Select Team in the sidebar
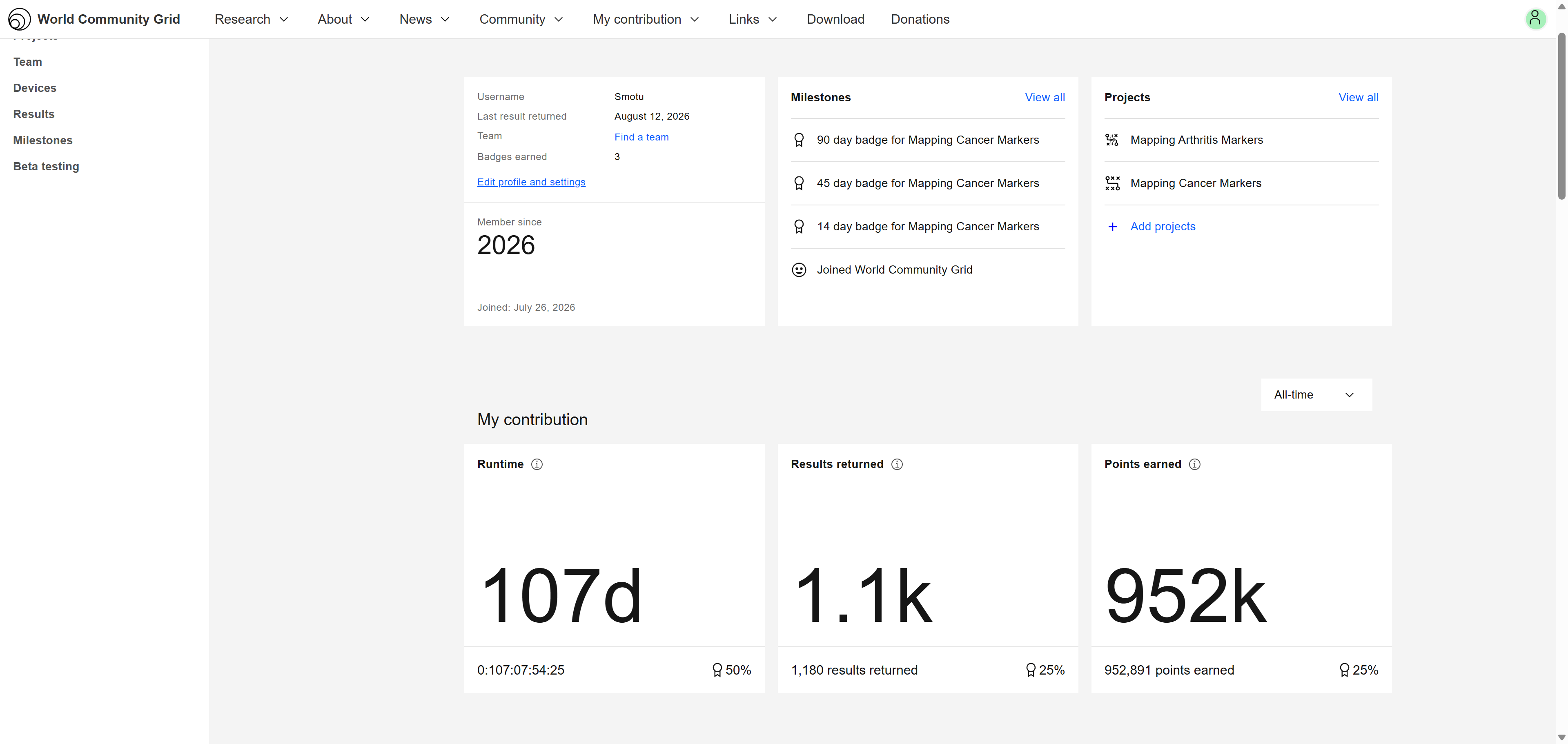This screenshot has width=1568, height=744. tap(27, 62)
